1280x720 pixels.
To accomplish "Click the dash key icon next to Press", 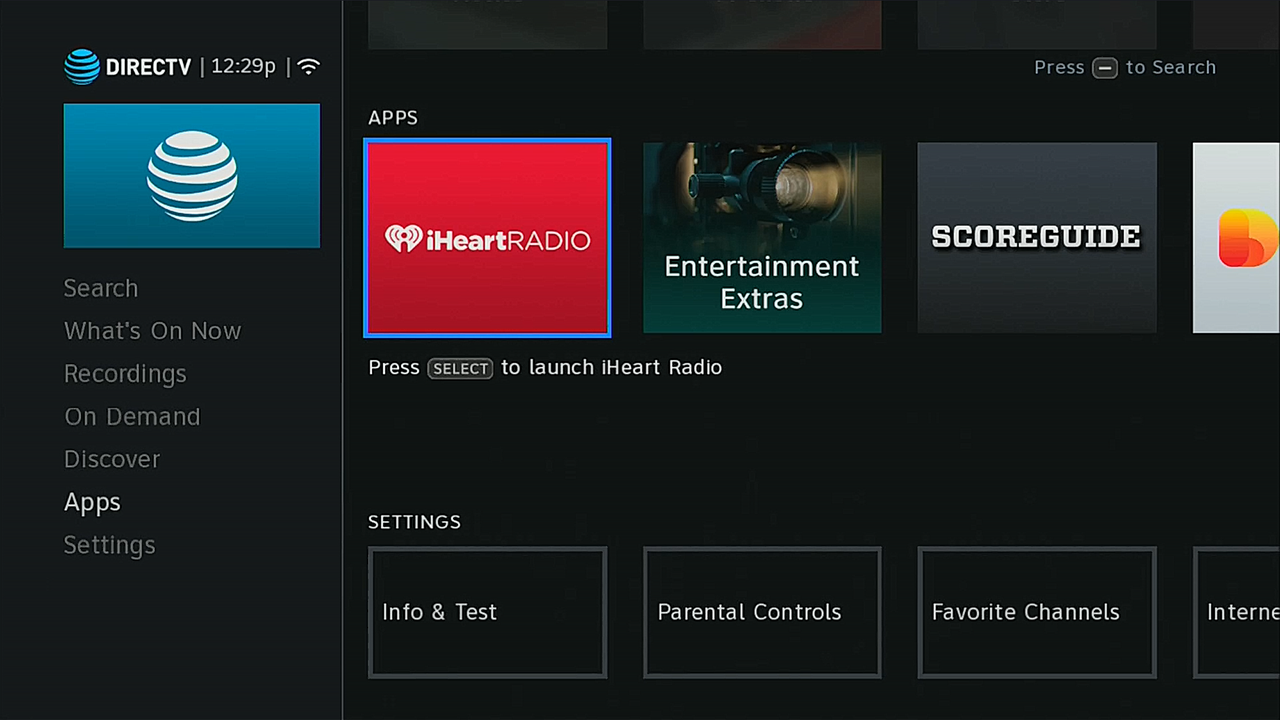I will [1105, 67].
